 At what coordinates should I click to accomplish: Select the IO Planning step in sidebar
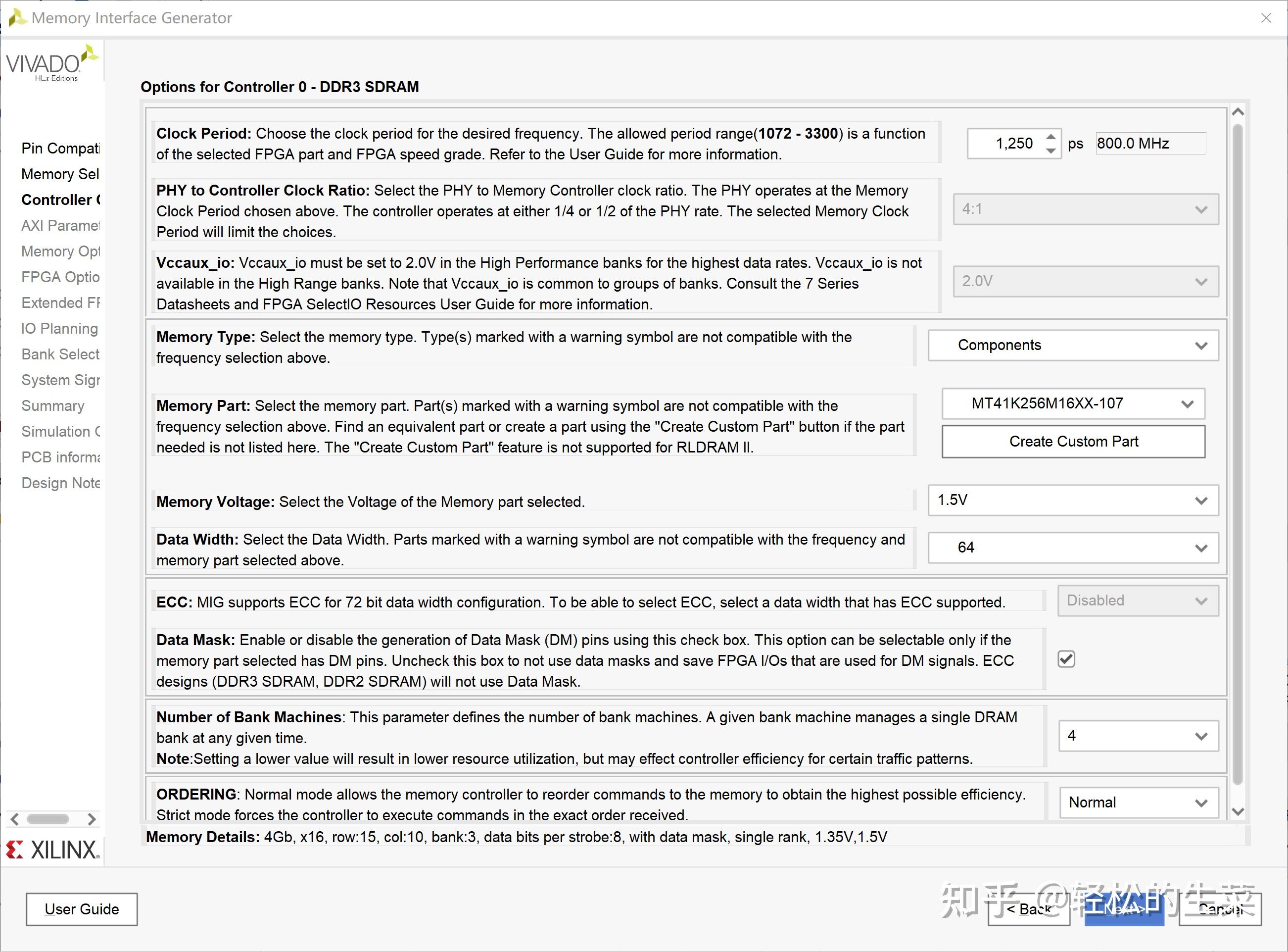(x=60, y=329)
